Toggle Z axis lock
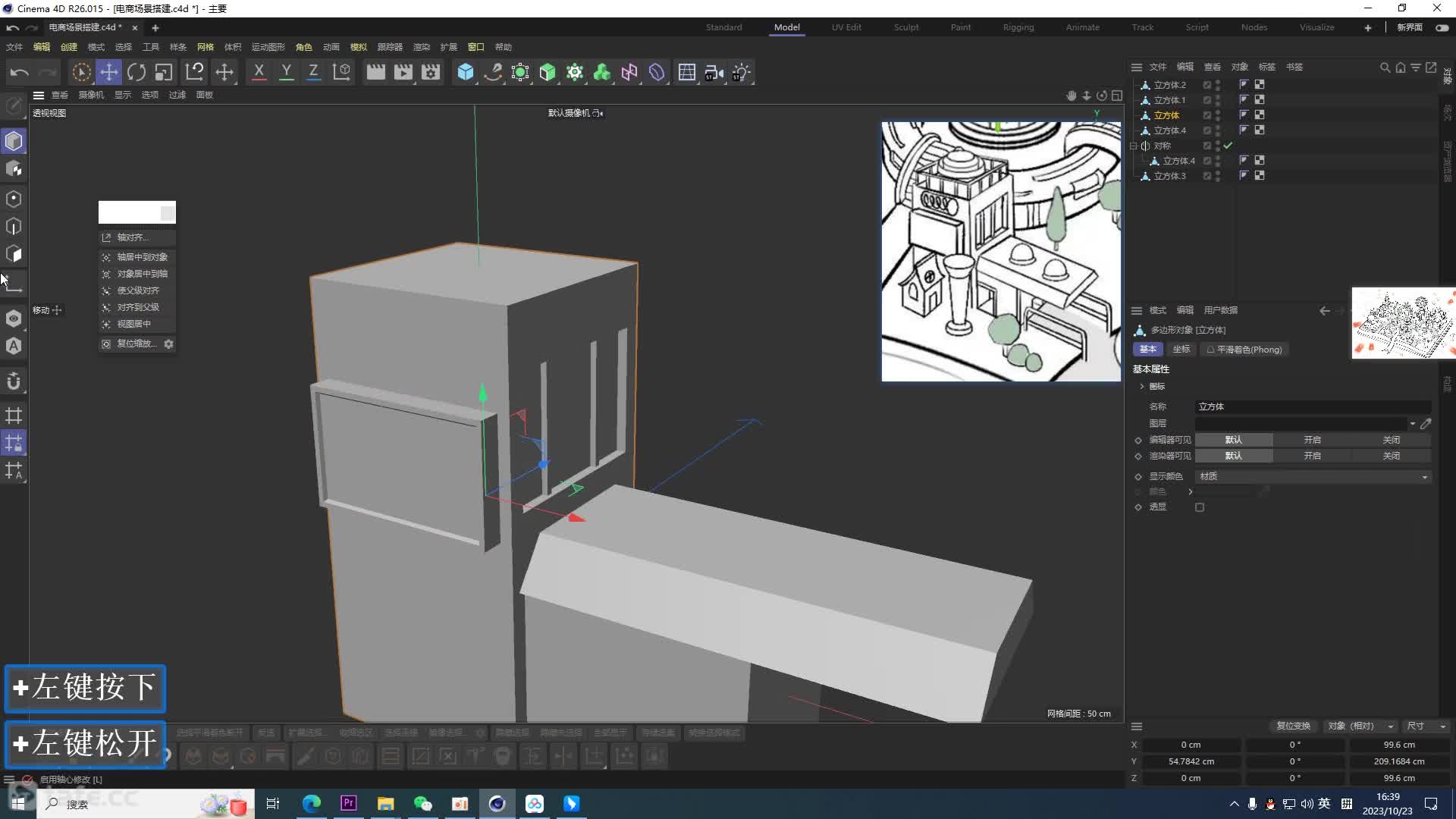The height and width of the screenshot is (819, 1456). (x=313, y=72)
